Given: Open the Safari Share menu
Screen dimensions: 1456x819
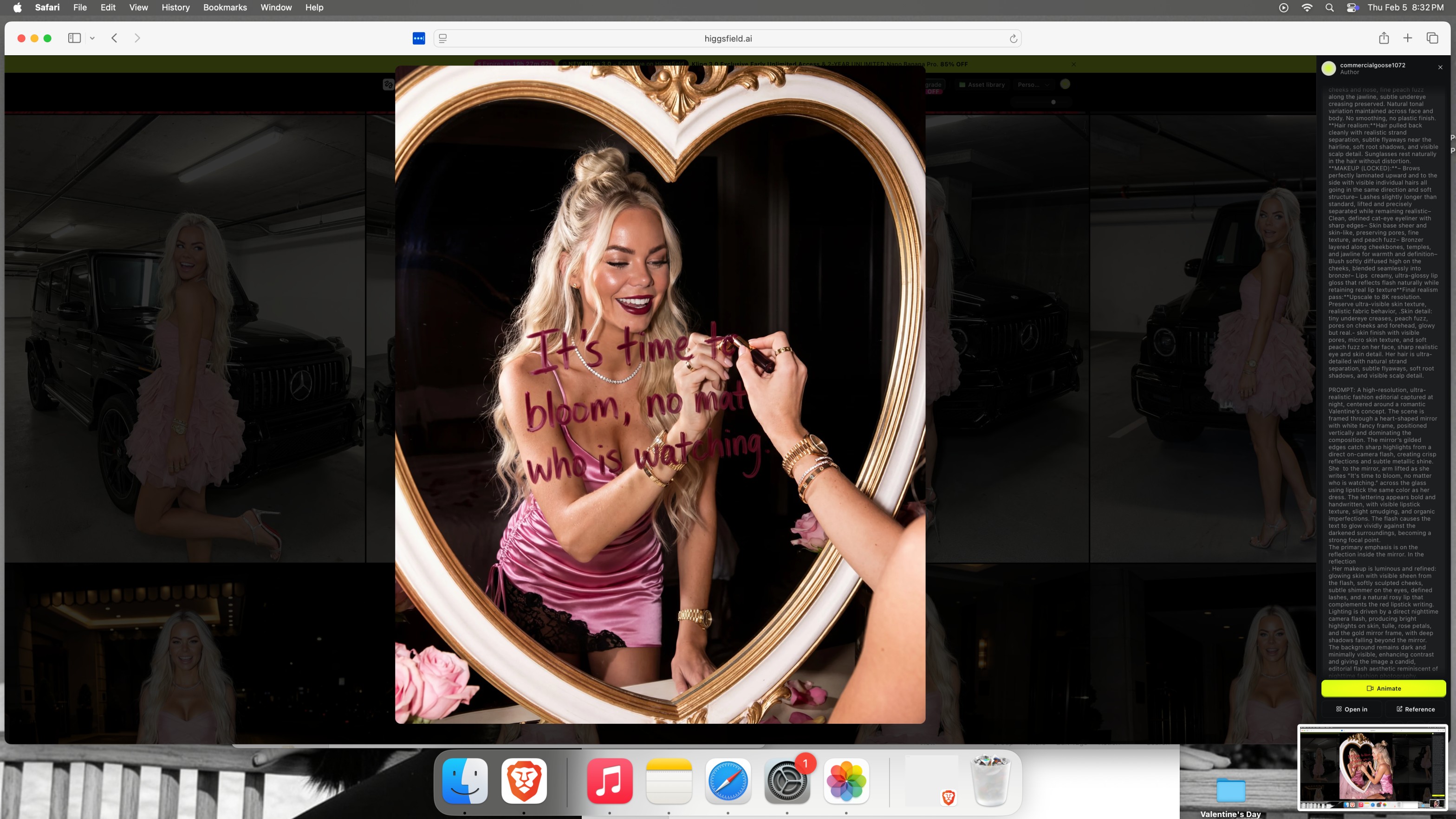Looking at the screenshot, I should pyautogui.click(x=1383, y=38).
